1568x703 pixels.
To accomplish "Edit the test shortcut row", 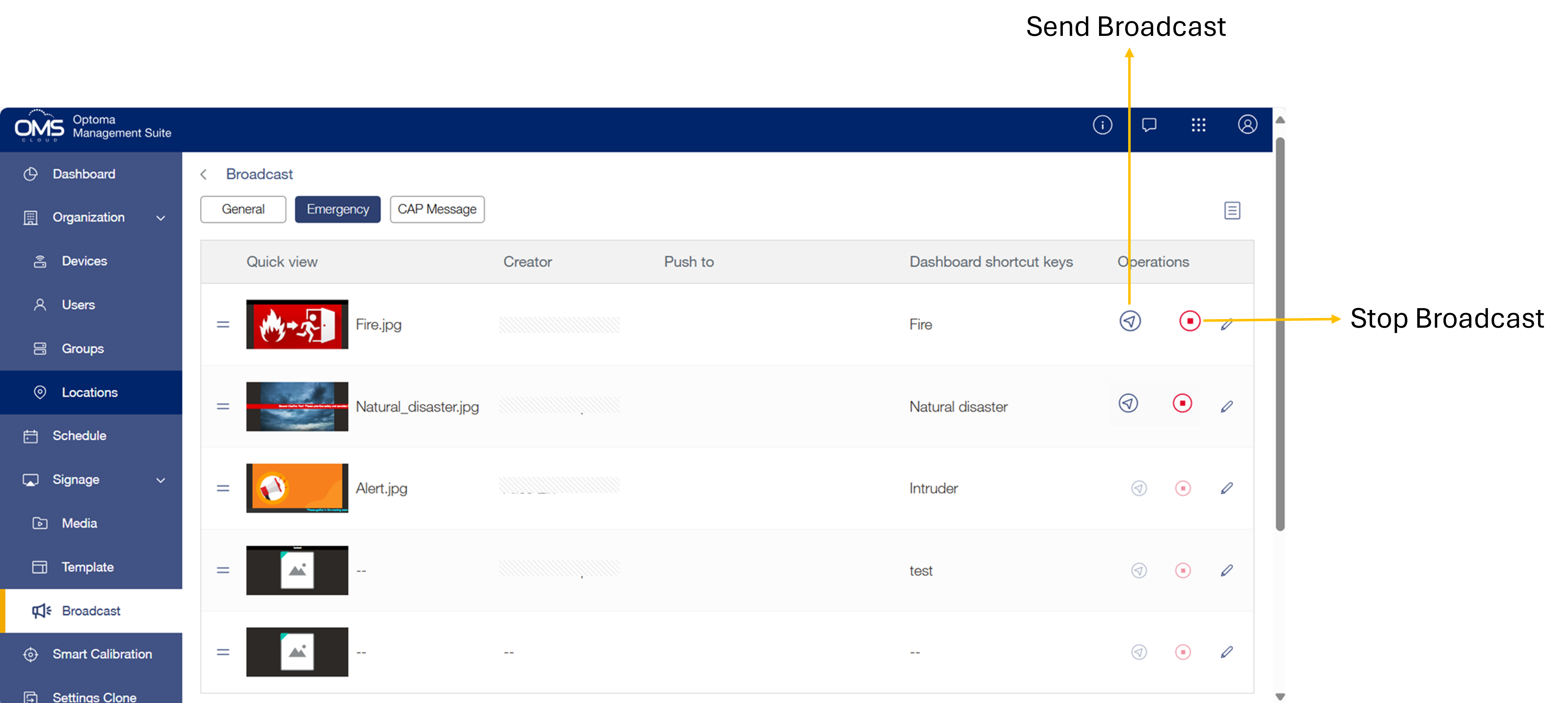I will coord(1227,570).
